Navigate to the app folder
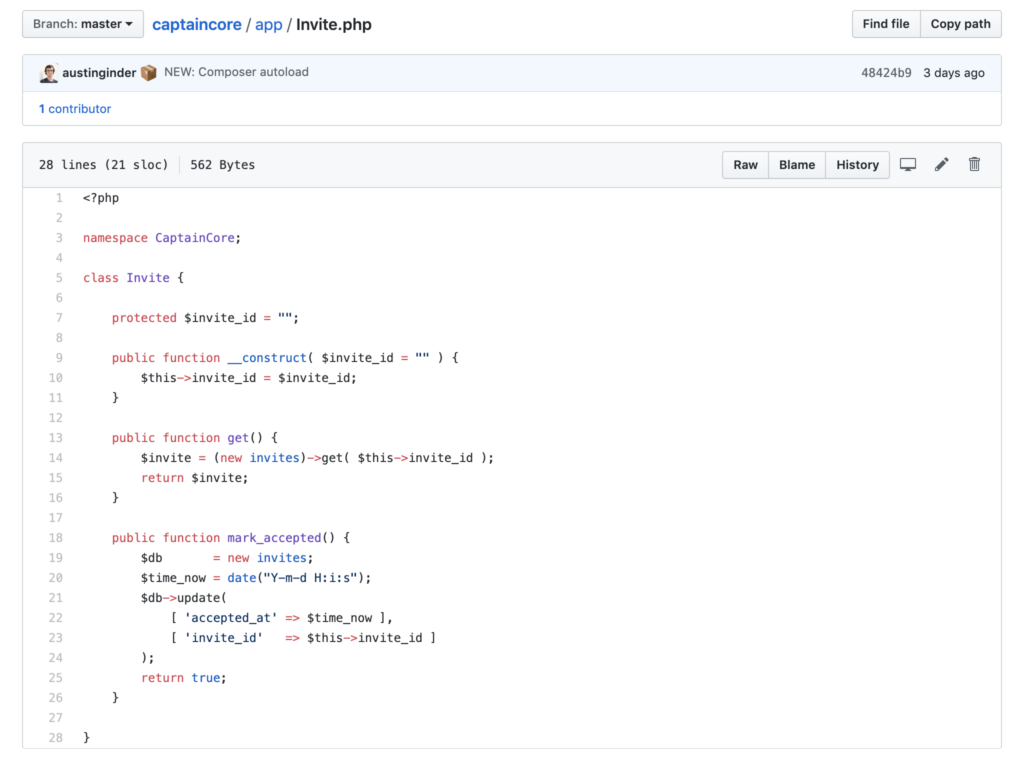This screenshot has height=766, width=1024. pos(269,24)
